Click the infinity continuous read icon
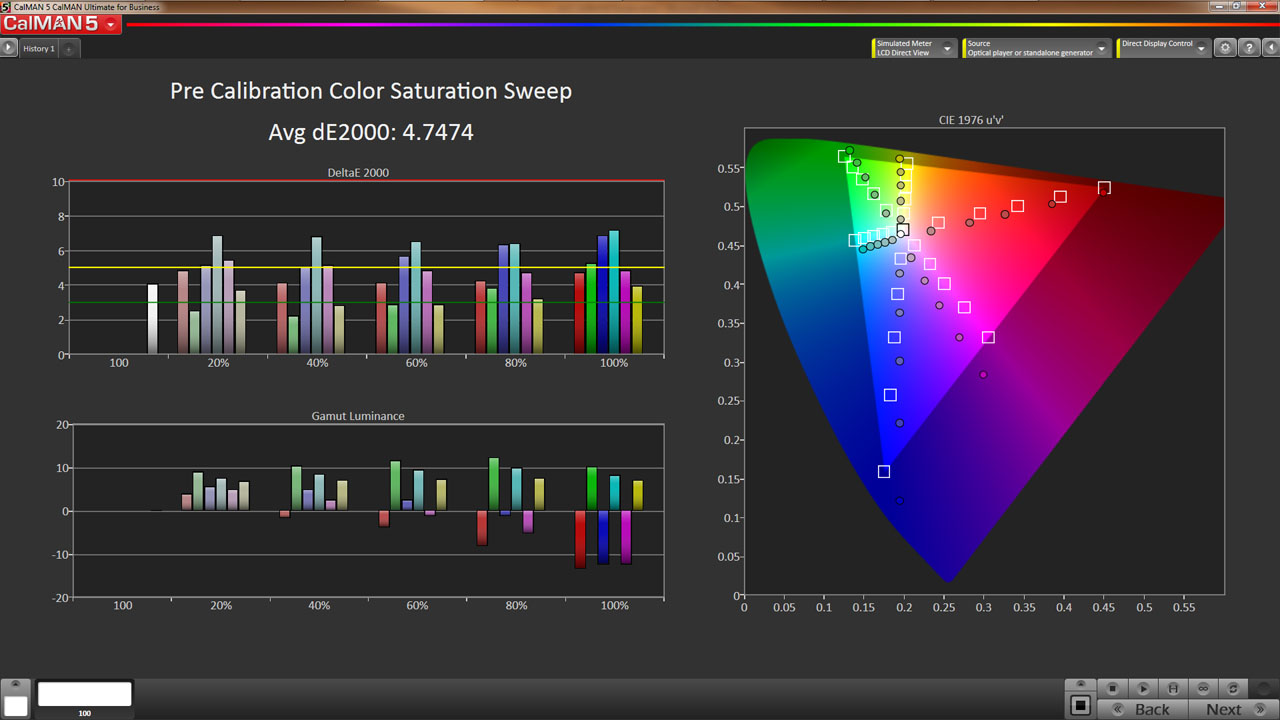Screen dimensions: 1280x720 (x=1203, y=689)
